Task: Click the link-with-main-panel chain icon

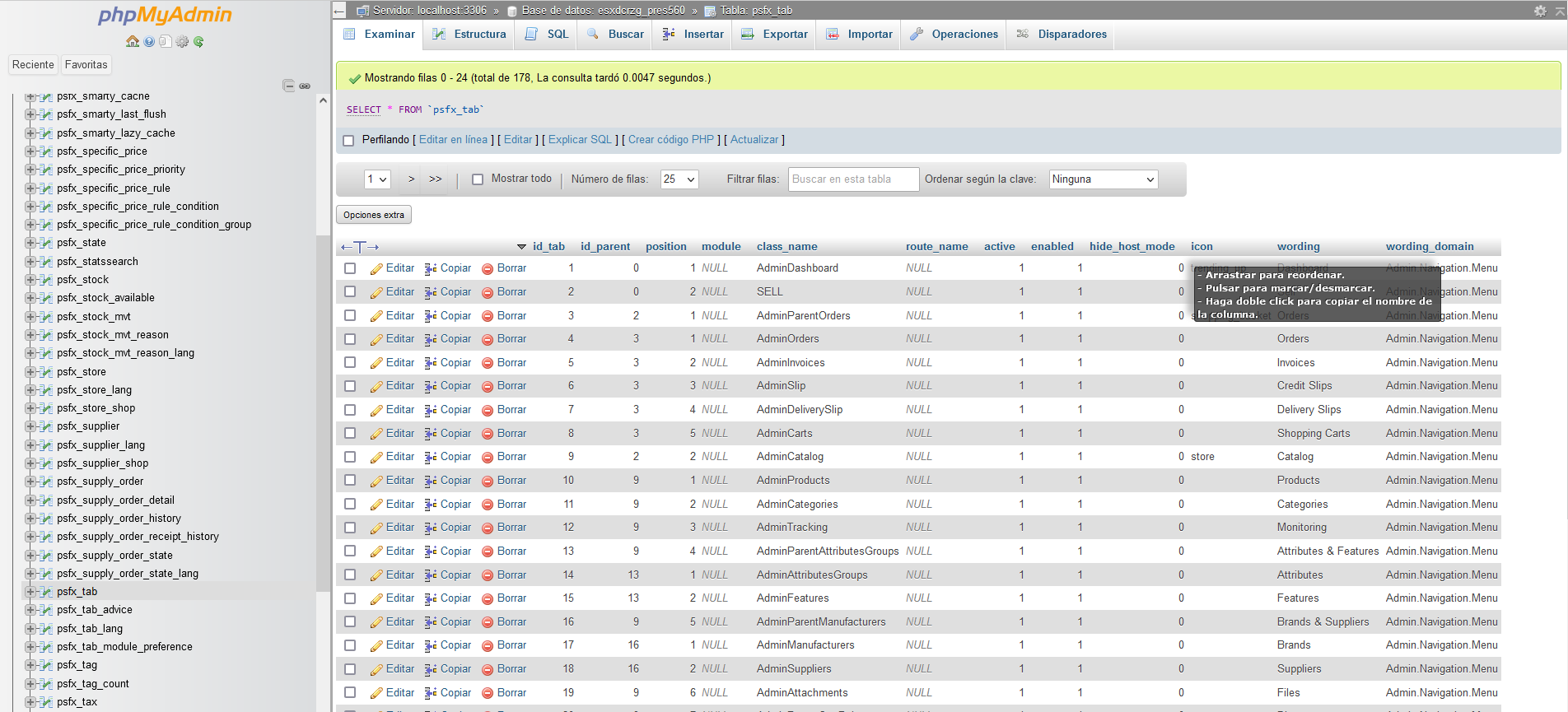Action: 305,86
